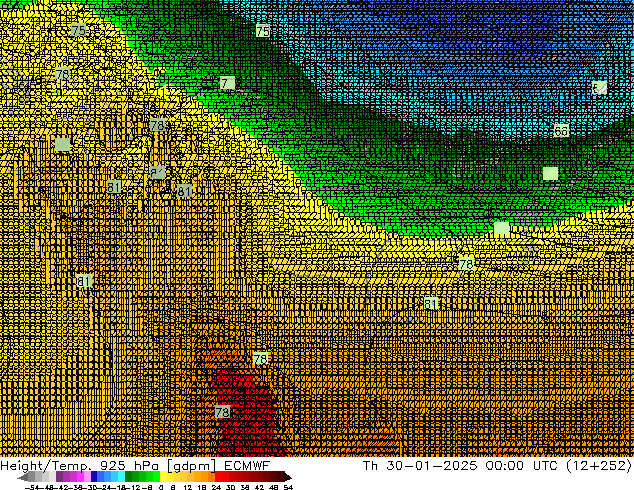Pick the darkest green legend swatch

coord(128,477)
